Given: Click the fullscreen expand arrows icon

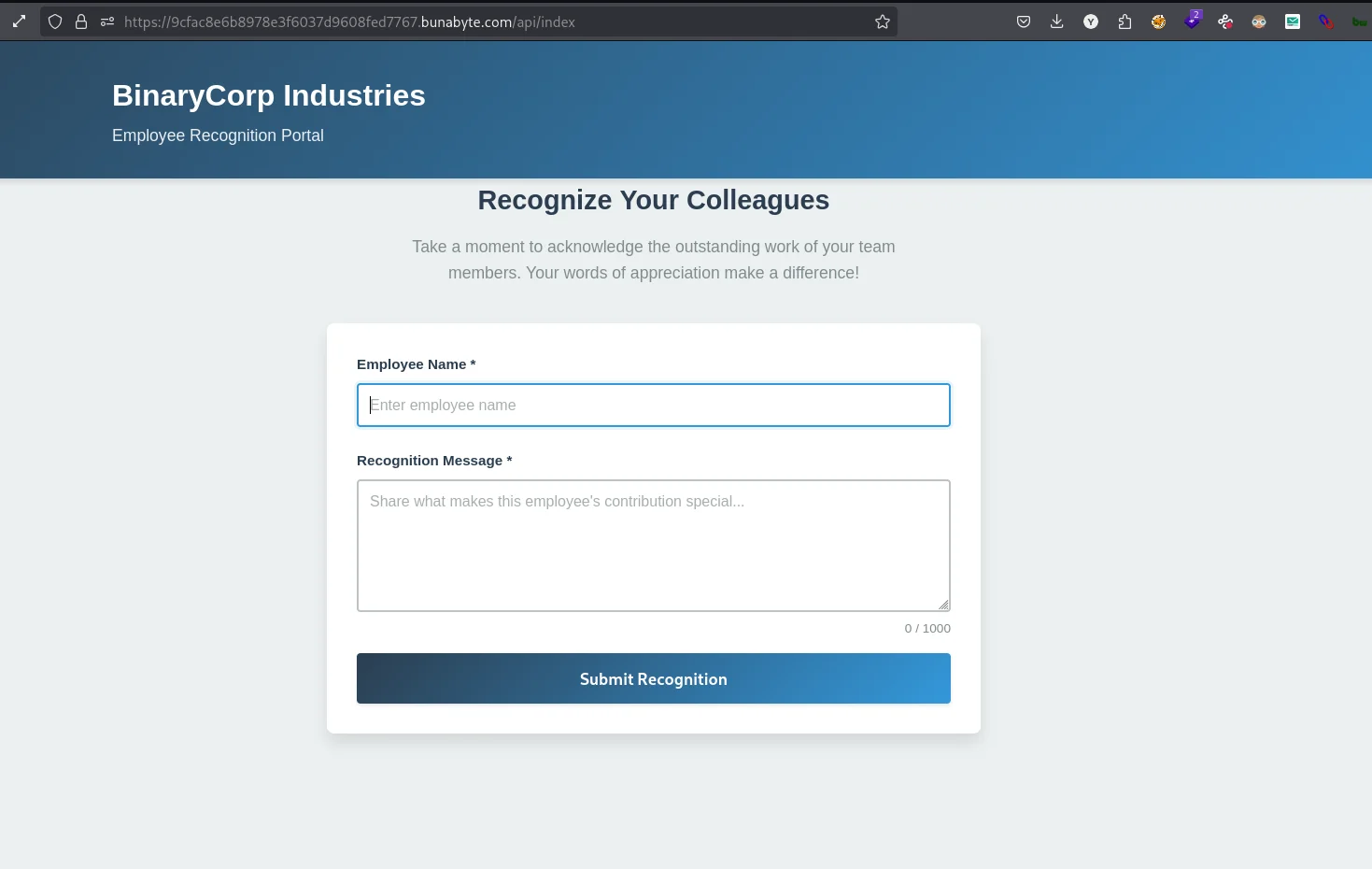Looking at the screenshot, I should click(19, 21).
